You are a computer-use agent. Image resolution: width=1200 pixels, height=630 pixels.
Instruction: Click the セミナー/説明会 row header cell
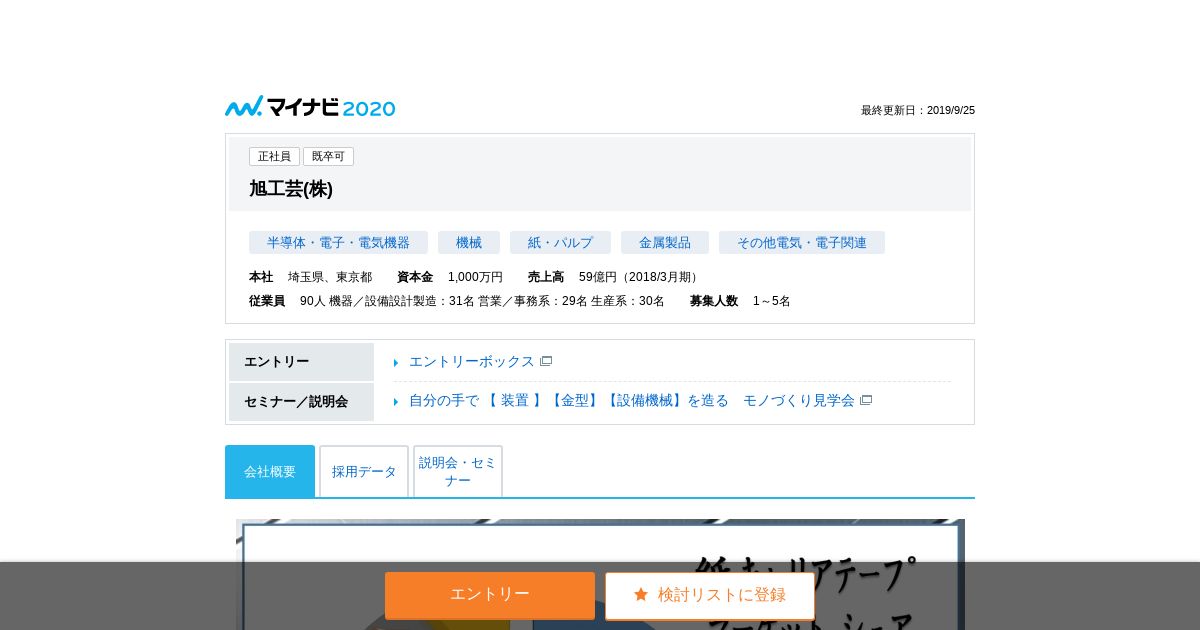pos(301,402)
